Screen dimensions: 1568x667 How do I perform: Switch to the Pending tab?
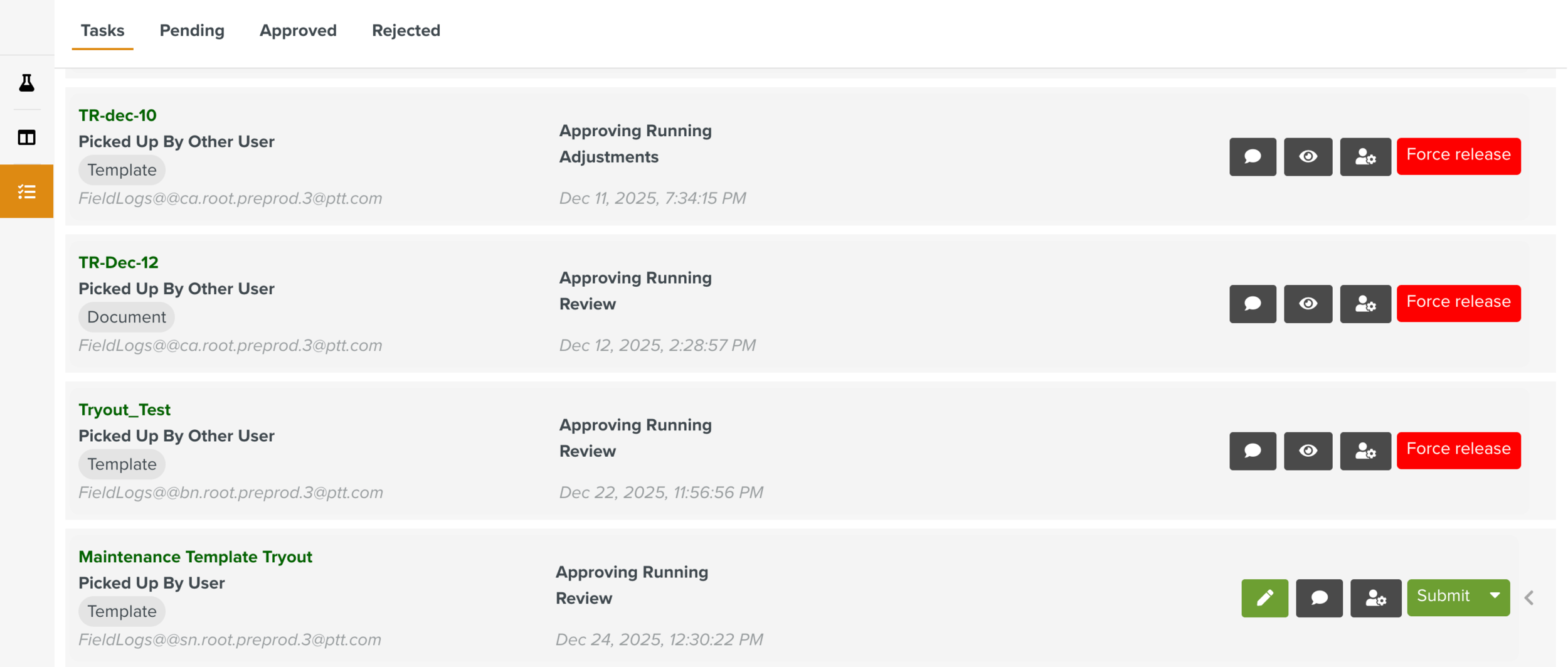click(x=191, y=30)
